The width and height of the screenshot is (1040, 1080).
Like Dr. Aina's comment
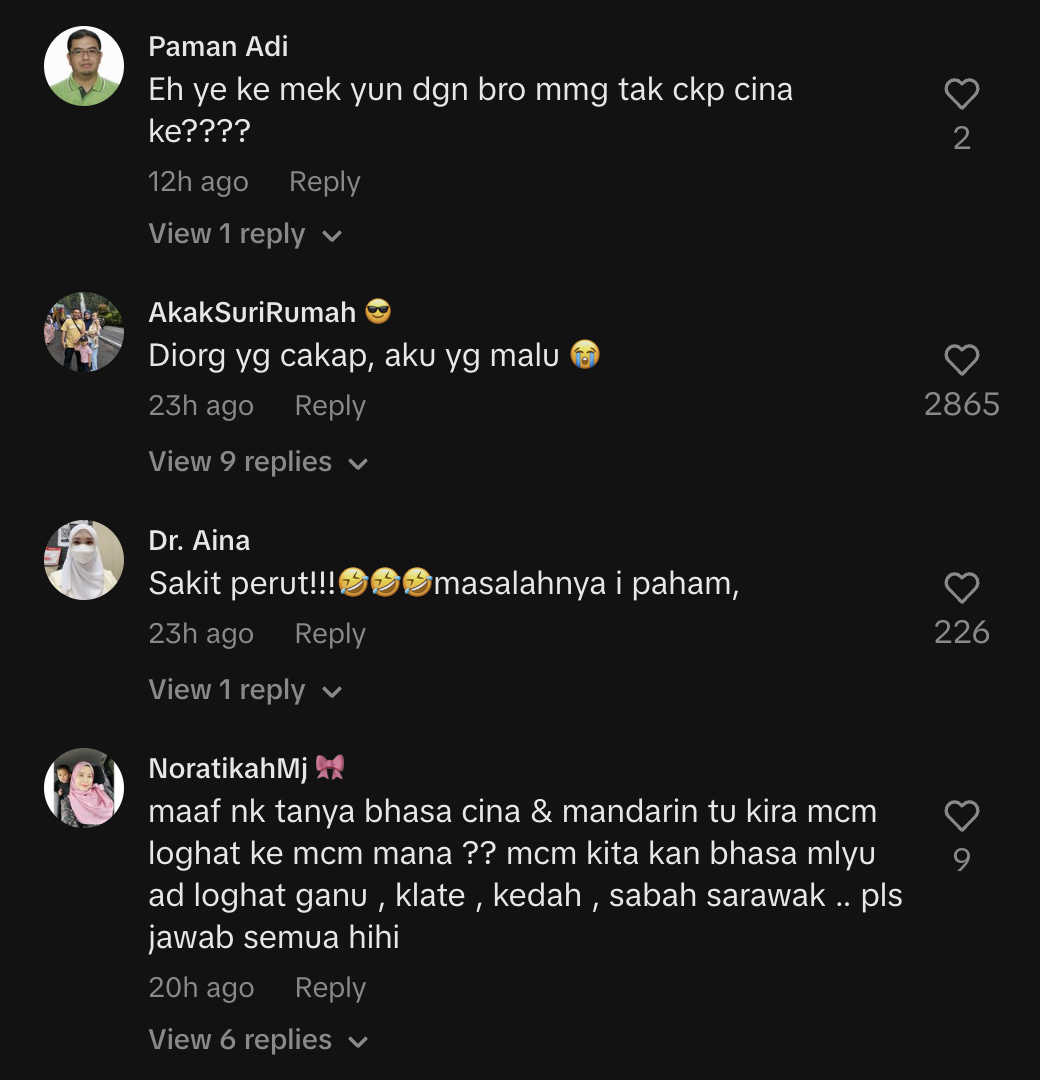[961, 588]
